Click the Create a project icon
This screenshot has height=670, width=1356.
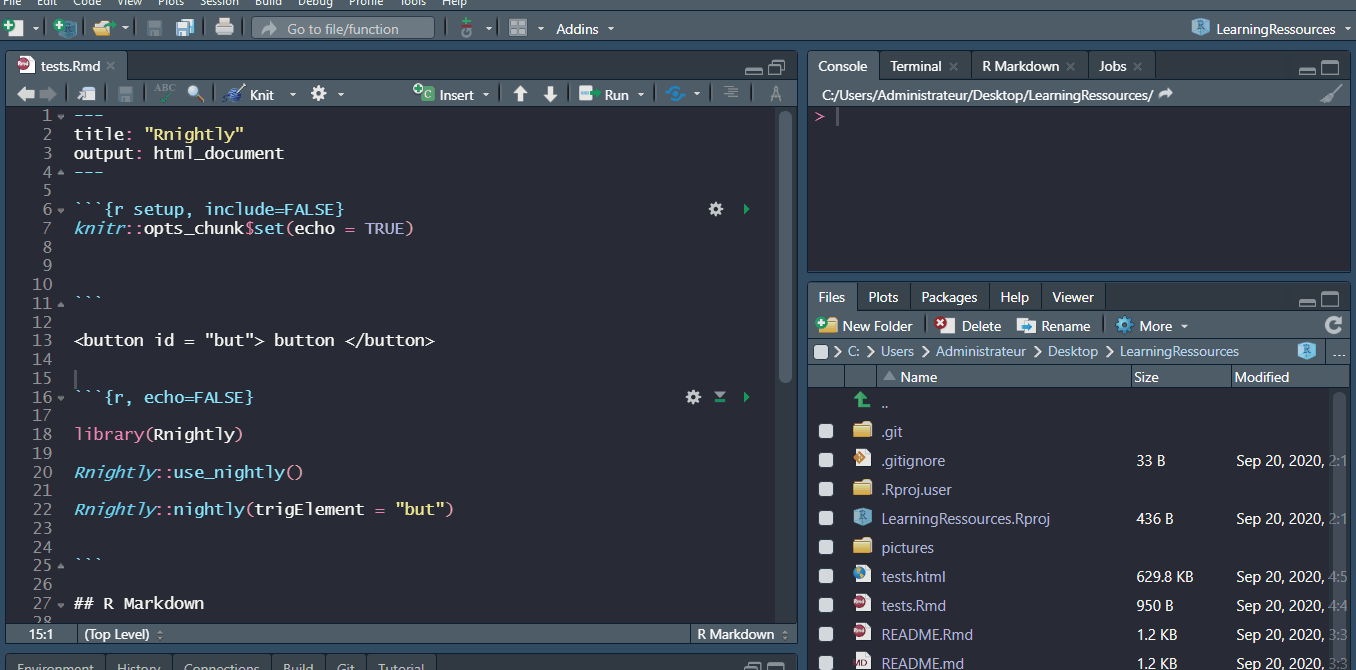pos(64,28)
